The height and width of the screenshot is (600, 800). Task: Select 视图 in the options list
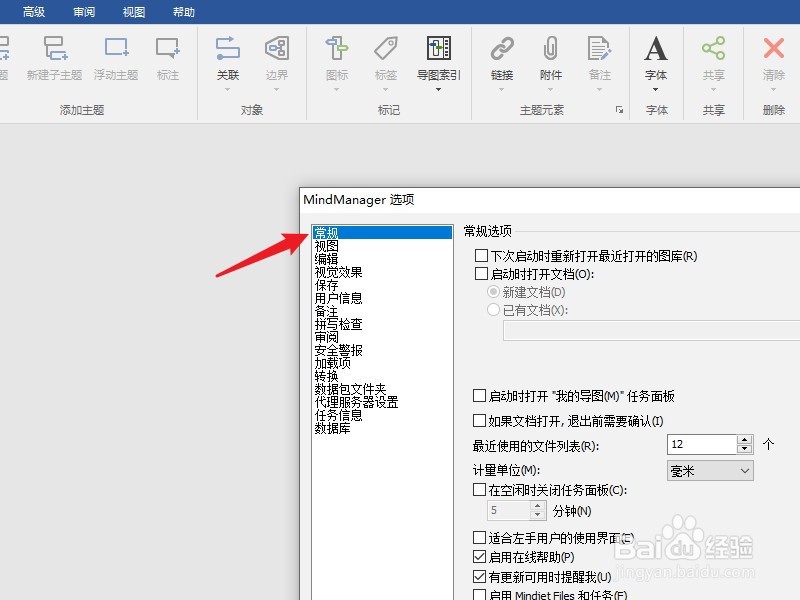[382, 246]
